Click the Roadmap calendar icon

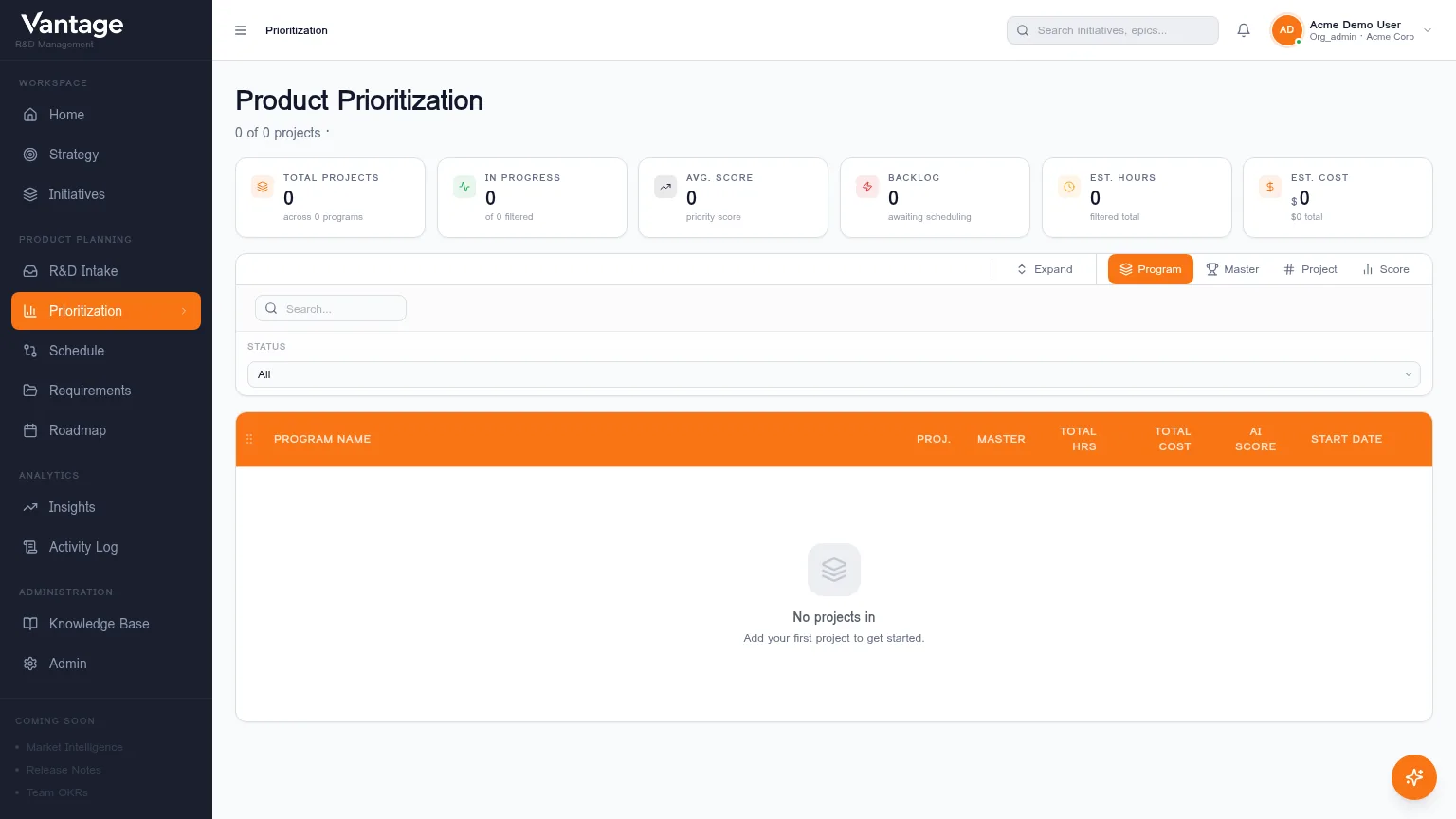coord(30,430)
